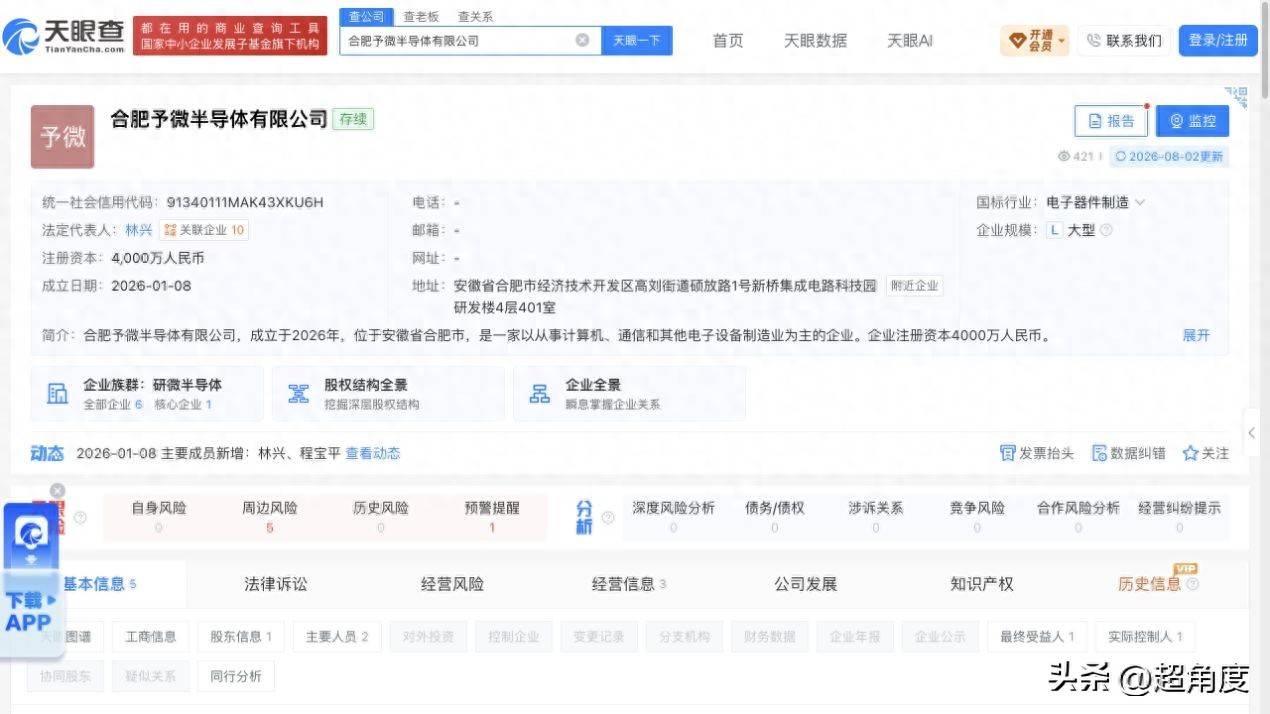Go to 首页 in top navigation
The height and width of the screenshot is (714, 1270).
(x=728, y=40)
